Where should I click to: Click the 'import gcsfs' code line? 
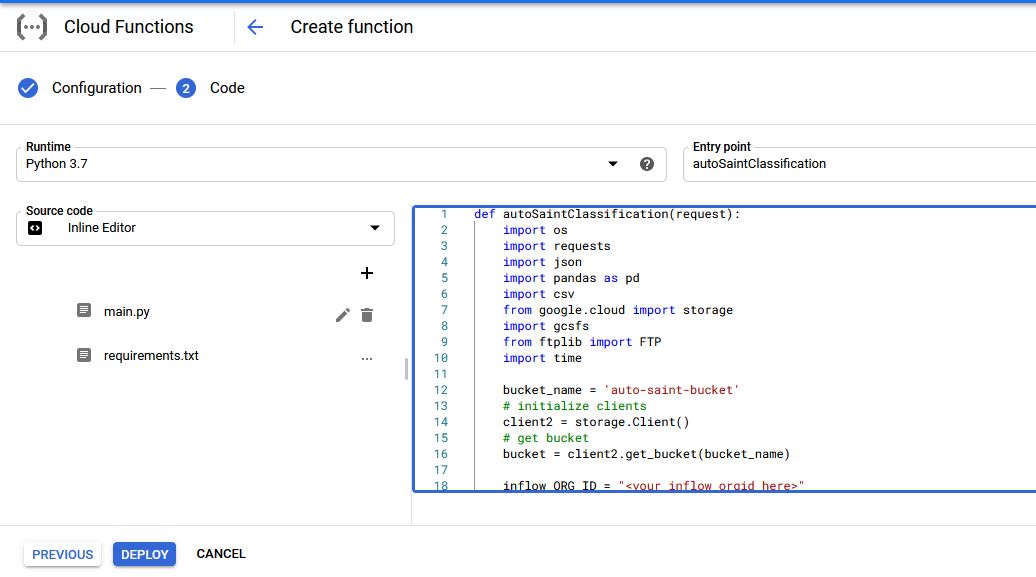coord(546,326)
